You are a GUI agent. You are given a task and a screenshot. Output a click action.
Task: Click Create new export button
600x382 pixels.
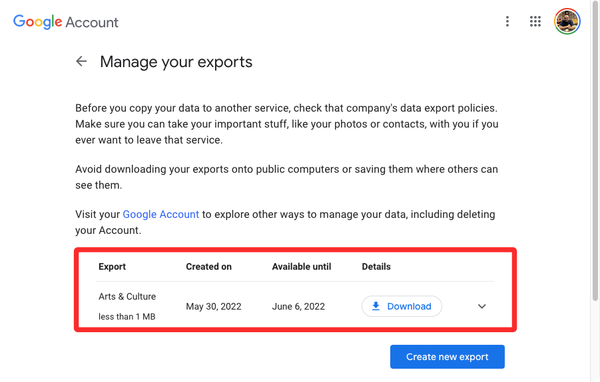447,357
